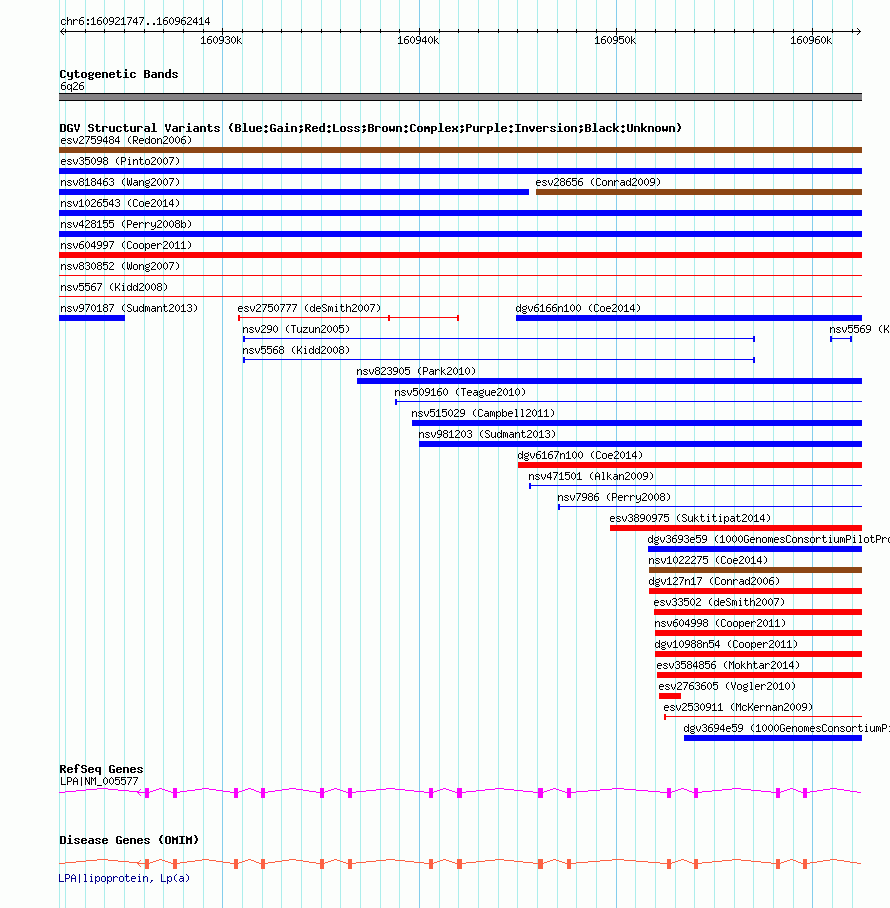
Task: Click esv2750777 (deSmith2007) variant label
Action: point(309,308)
